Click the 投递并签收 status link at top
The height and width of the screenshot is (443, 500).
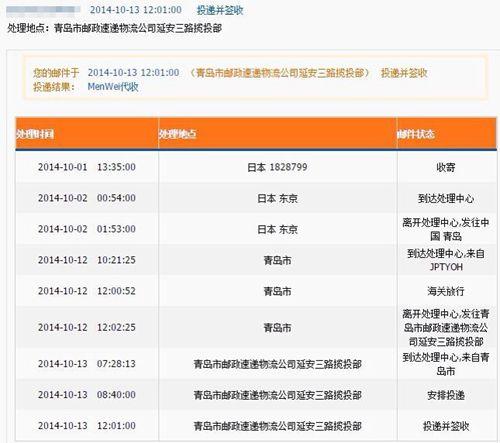[220, 10]
